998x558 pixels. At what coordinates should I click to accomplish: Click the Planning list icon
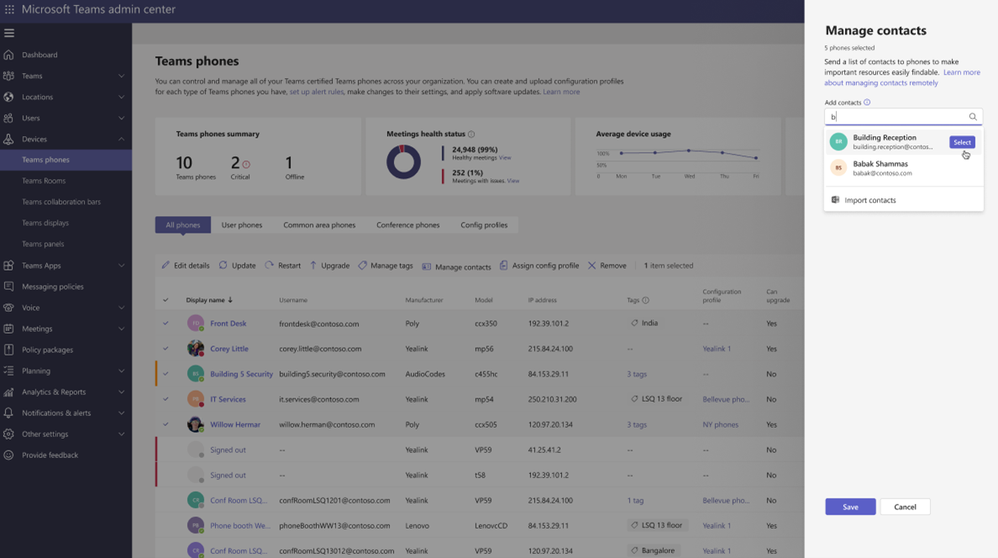[x=8, y=370]
